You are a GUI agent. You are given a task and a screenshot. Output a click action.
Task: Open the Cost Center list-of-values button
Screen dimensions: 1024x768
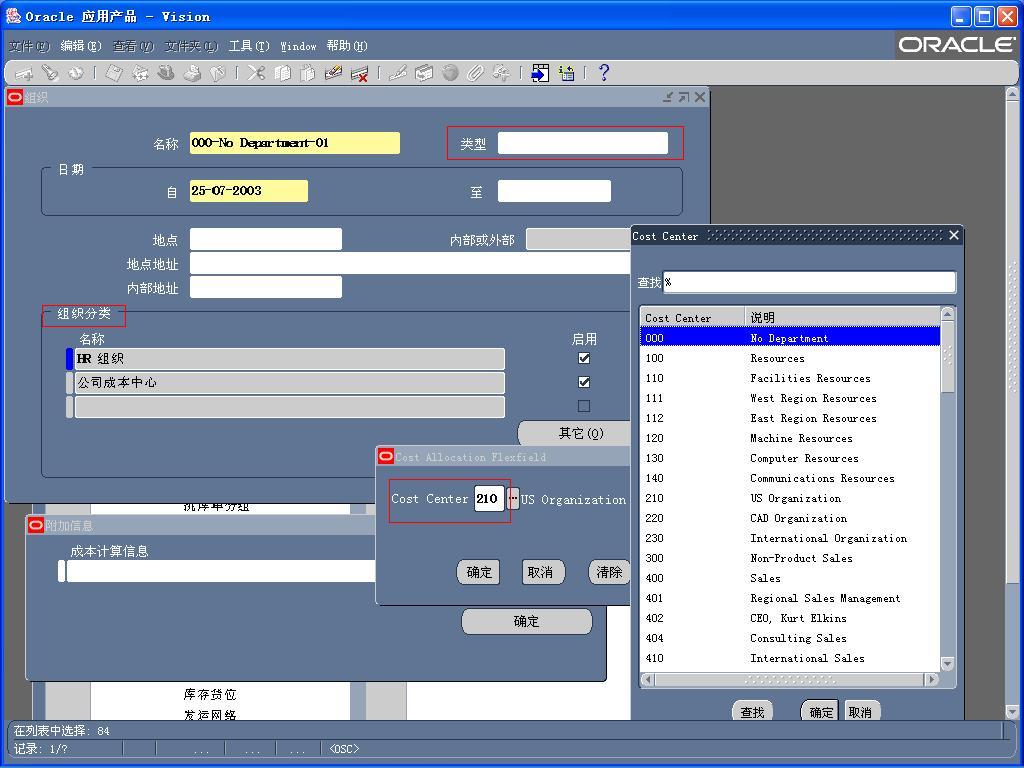click(513, 498)
